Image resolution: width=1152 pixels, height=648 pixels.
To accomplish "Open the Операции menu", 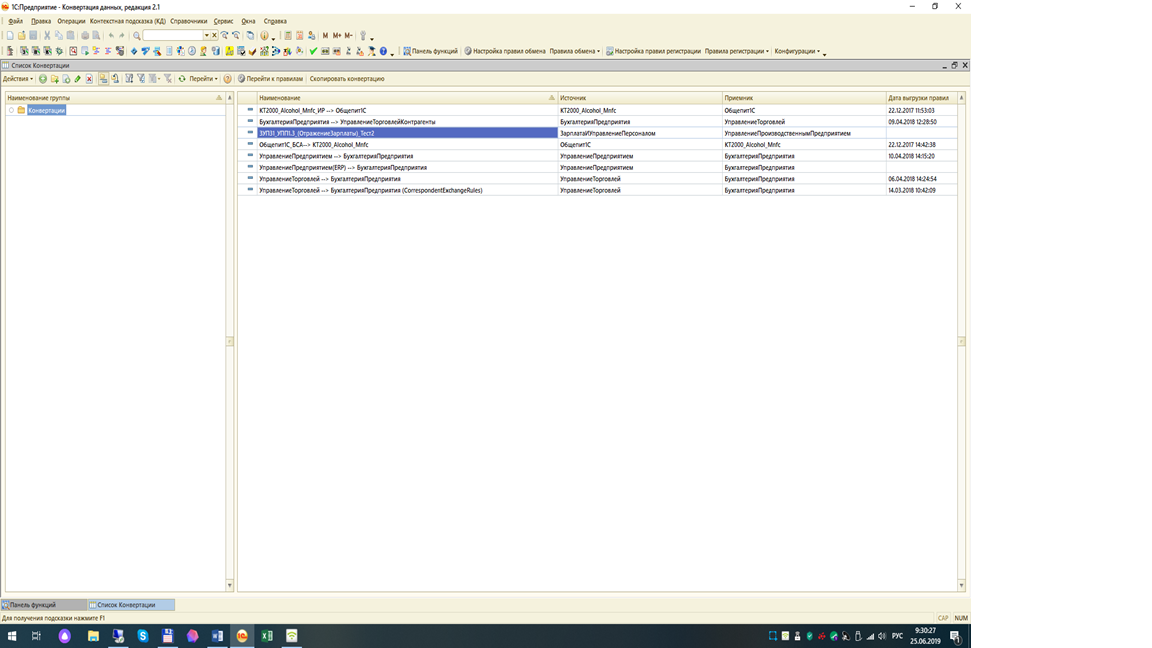I will (71, 21).
